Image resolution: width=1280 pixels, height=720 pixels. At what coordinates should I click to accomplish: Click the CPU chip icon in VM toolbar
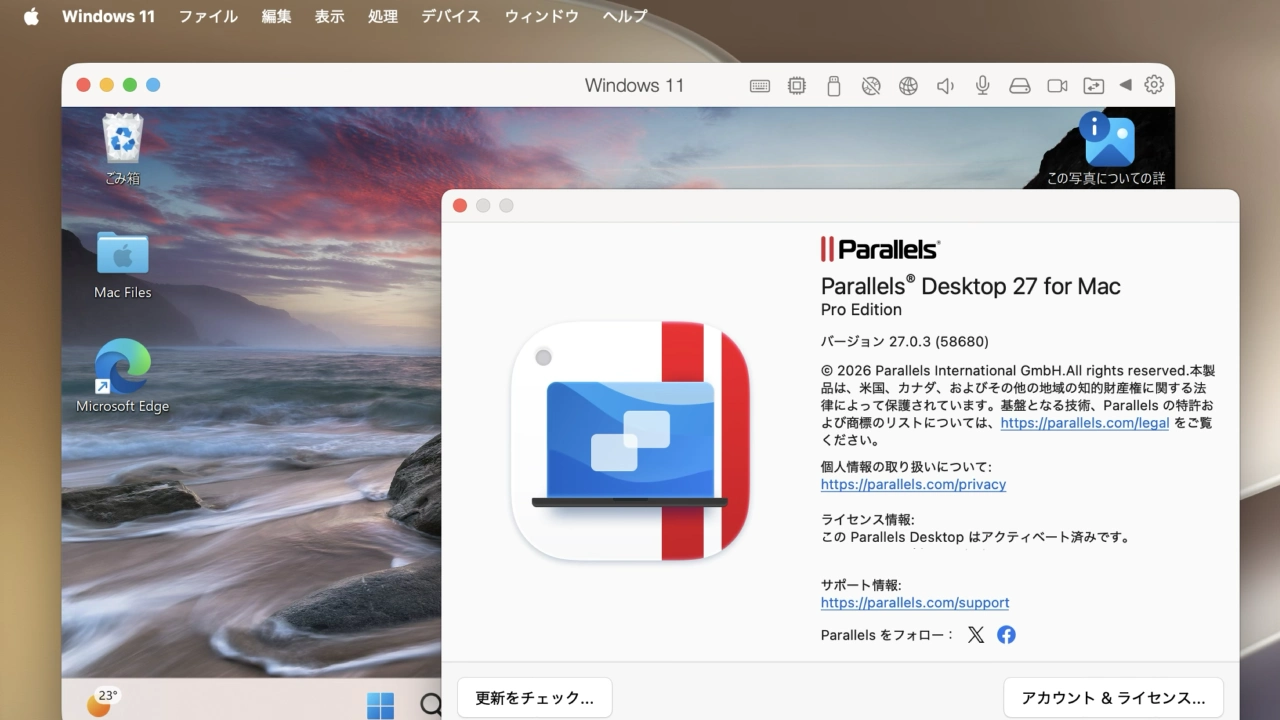(797, 86)
